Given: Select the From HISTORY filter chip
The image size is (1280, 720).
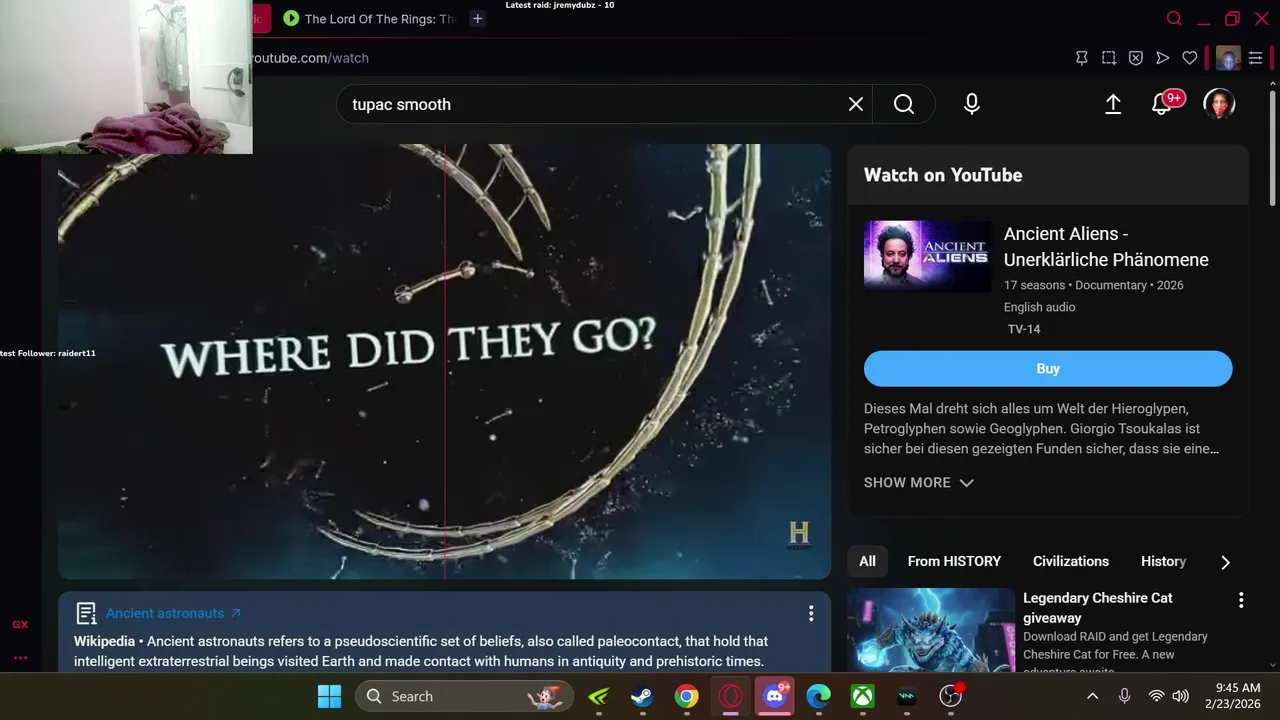Looking at the screenshot, I should [954, 561].
